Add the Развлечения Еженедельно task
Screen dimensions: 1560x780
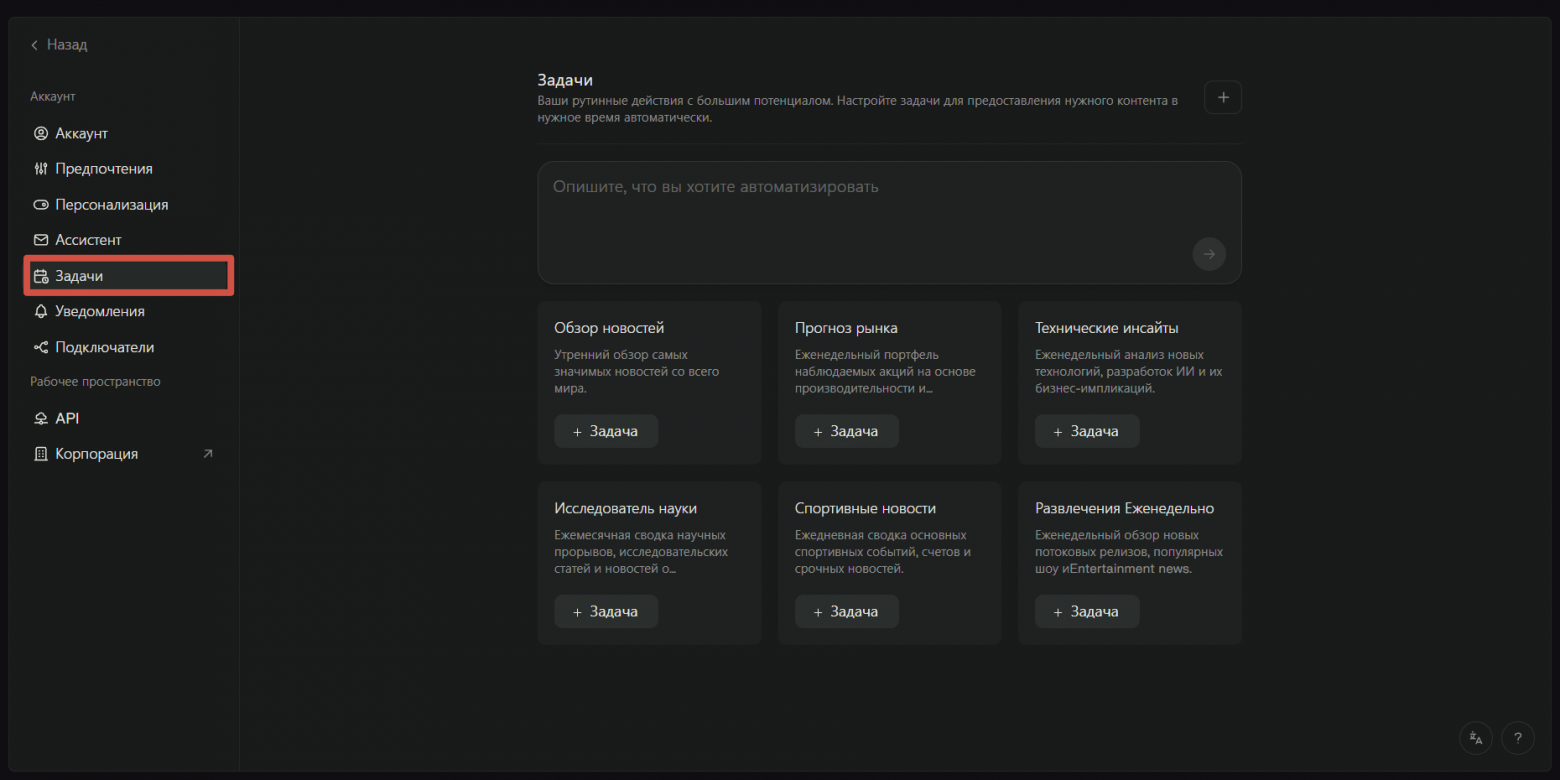pyautogui.click(x=1086, y=611)
